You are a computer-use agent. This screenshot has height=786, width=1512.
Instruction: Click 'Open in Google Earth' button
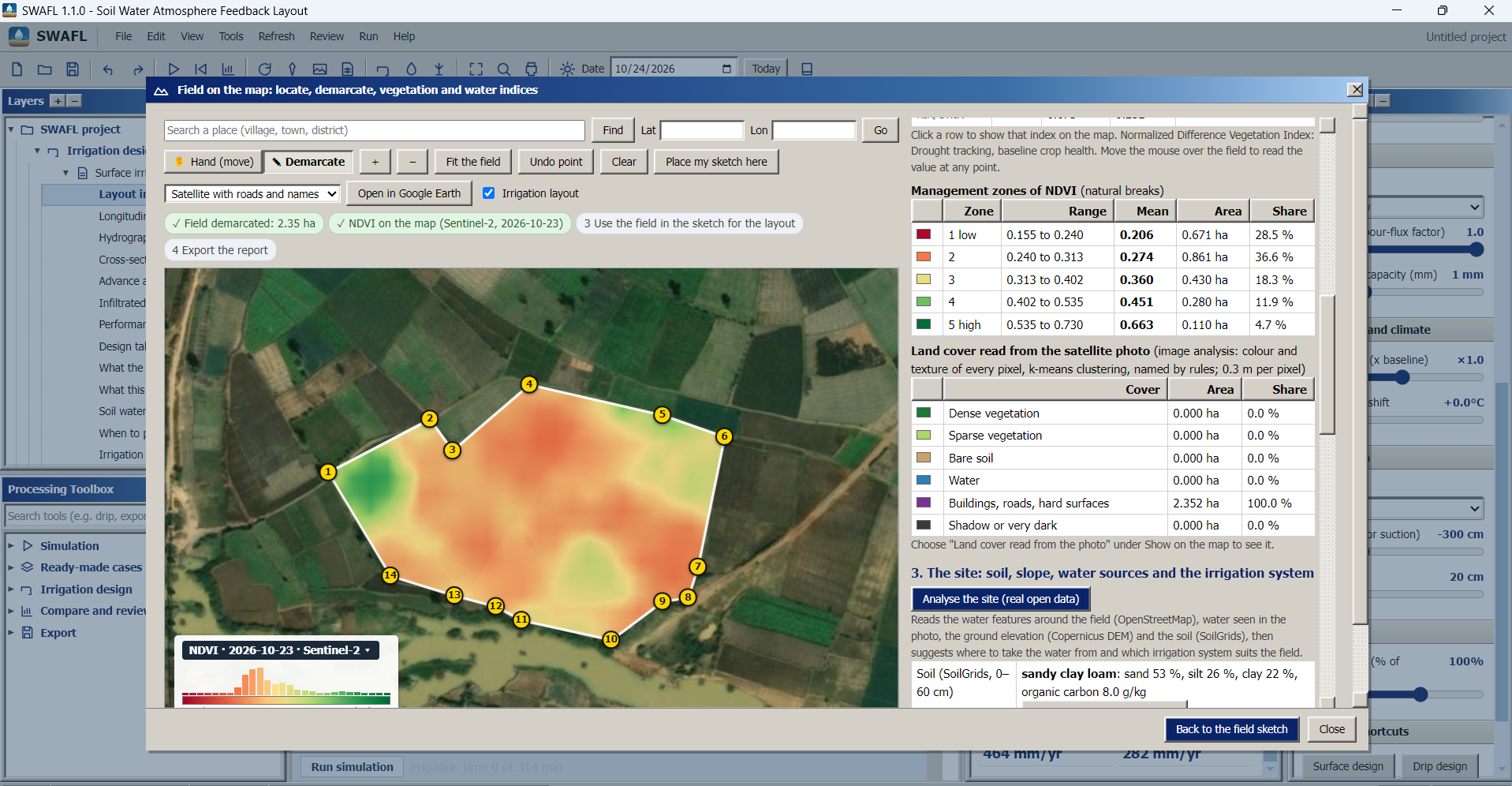tap(409, 193)
